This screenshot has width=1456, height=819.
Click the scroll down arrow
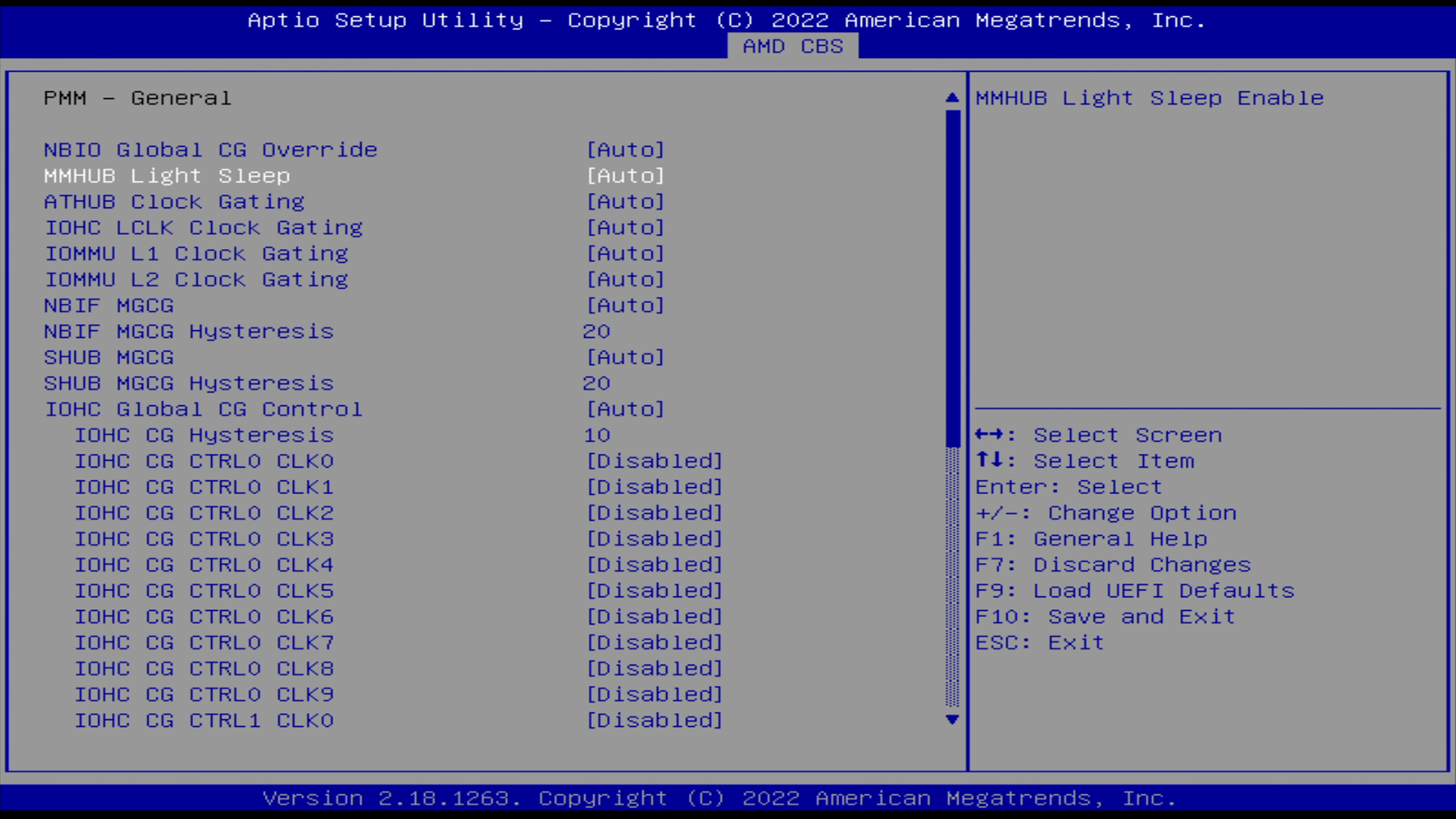coord(952,720)
